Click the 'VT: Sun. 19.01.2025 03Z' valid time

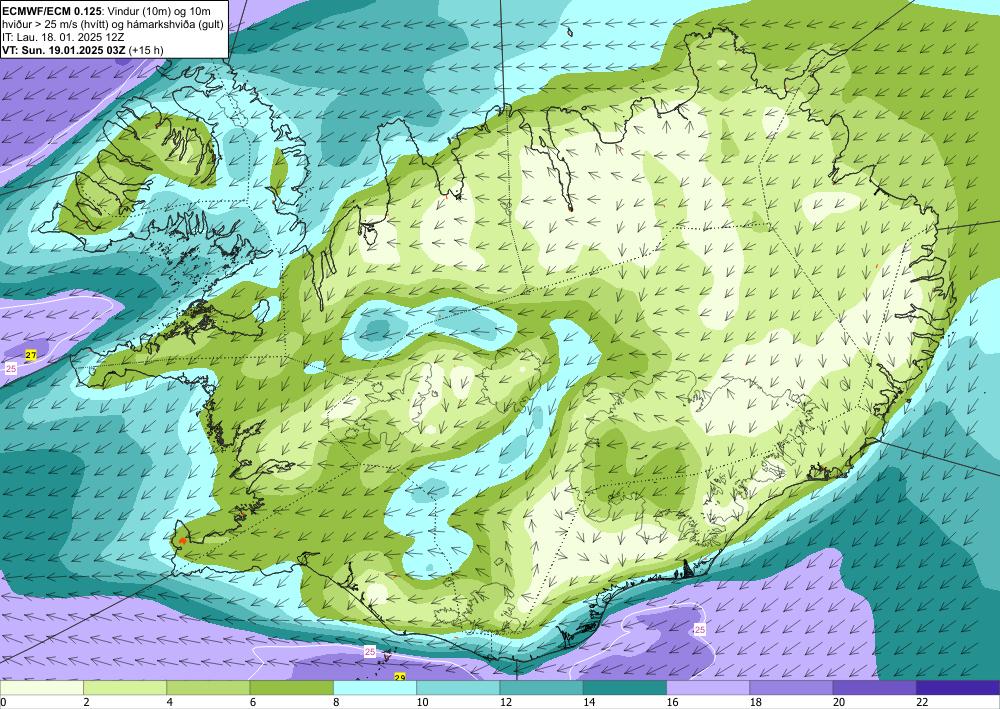tap(64, 50)
